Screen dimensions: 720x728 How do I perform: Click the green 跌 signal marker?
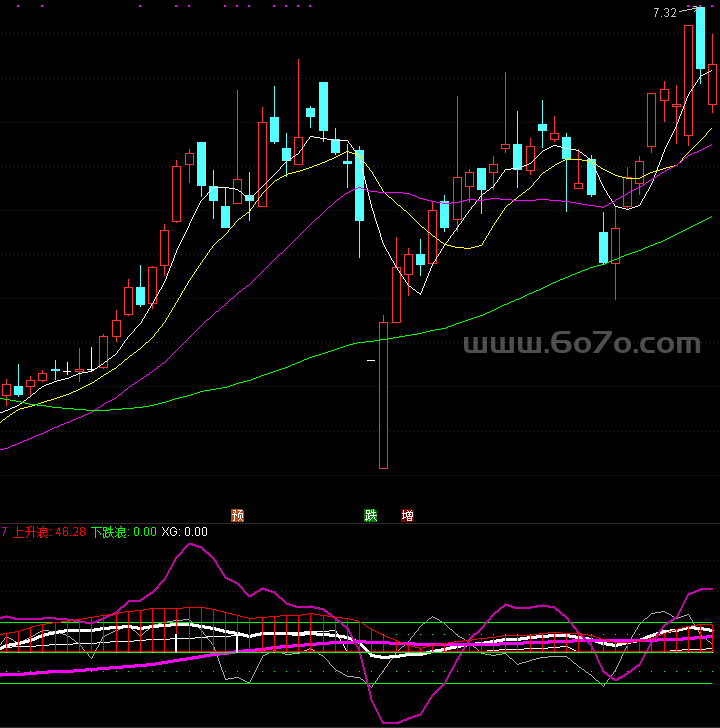pyautogui.click(x=370, y=515)
